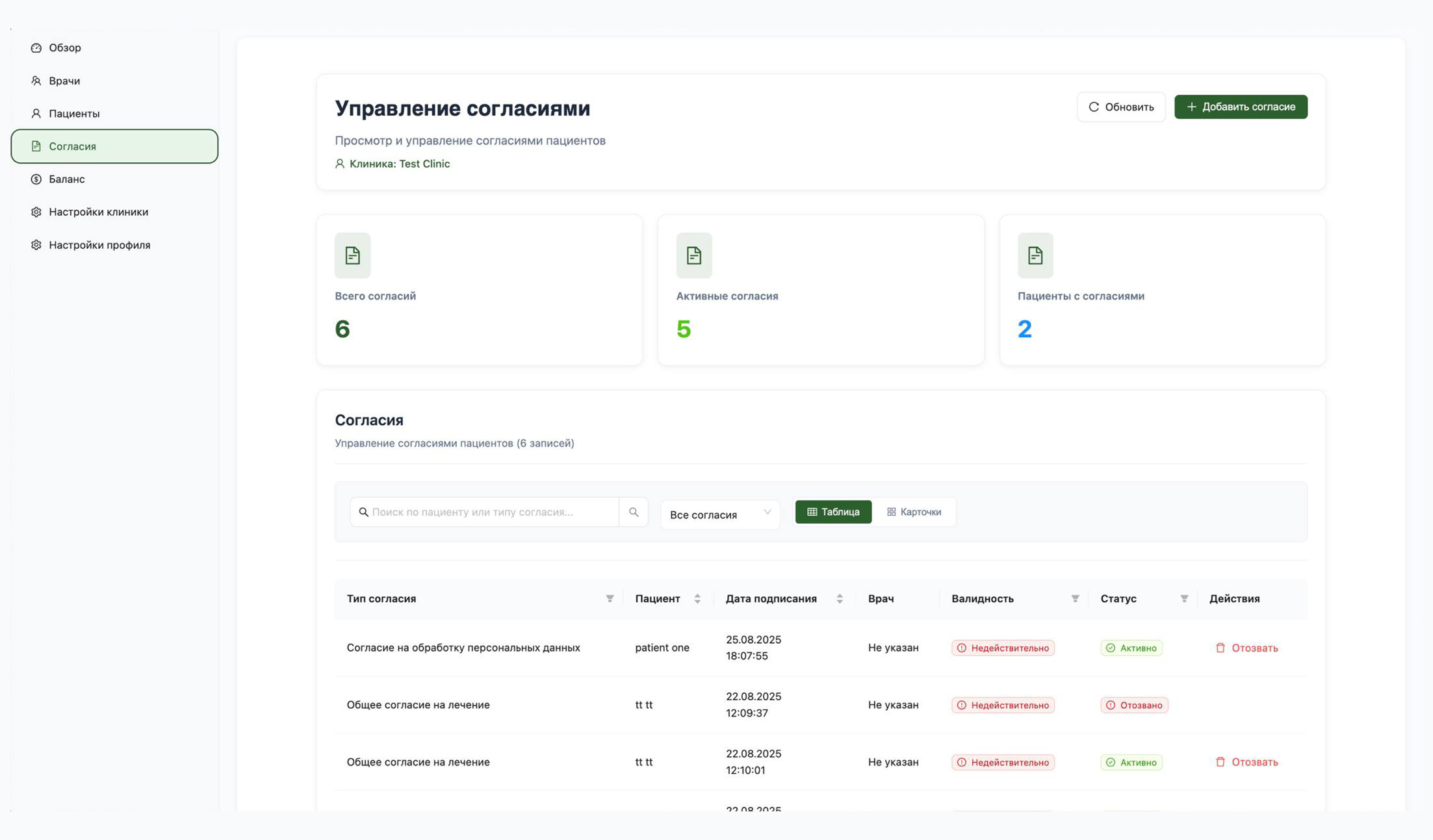The height and width of the screenshot is (840, 1433).
Task: Click Добавить согласие button
Action: point(1240,107)
